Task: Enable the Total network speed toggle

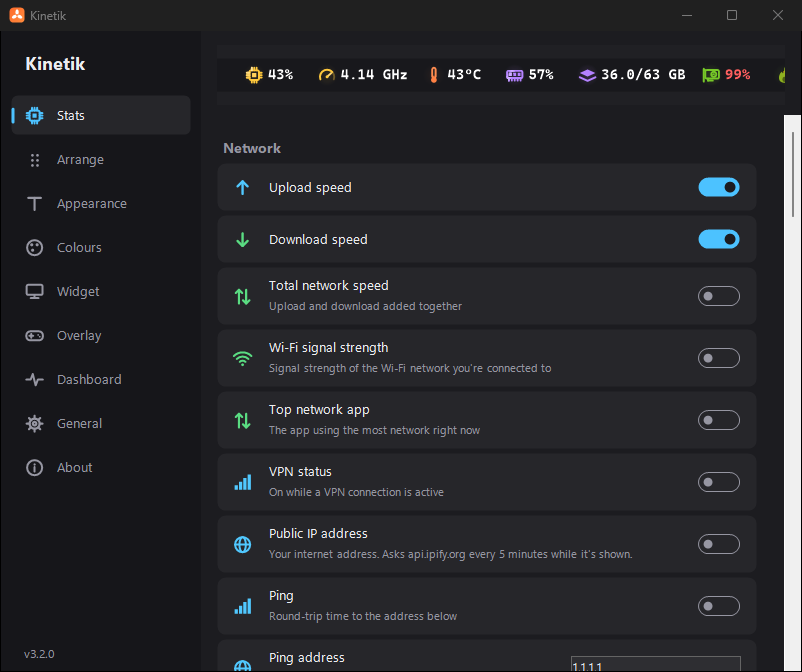Action: coord(719,296)
